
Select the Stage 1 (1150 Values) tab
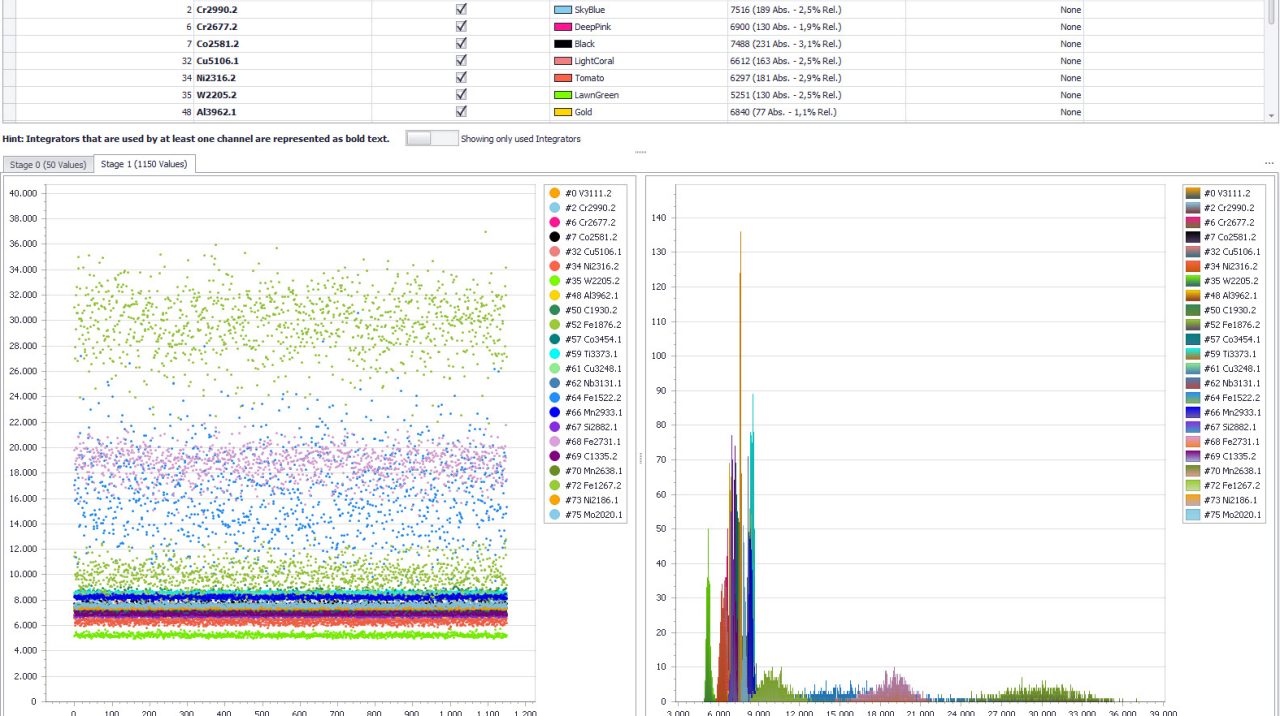pos(144,164)
